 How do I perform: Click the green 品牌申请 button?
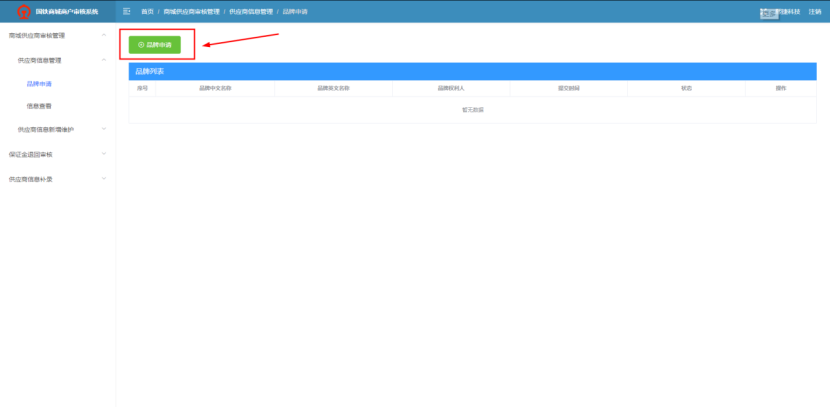[155, 45]
